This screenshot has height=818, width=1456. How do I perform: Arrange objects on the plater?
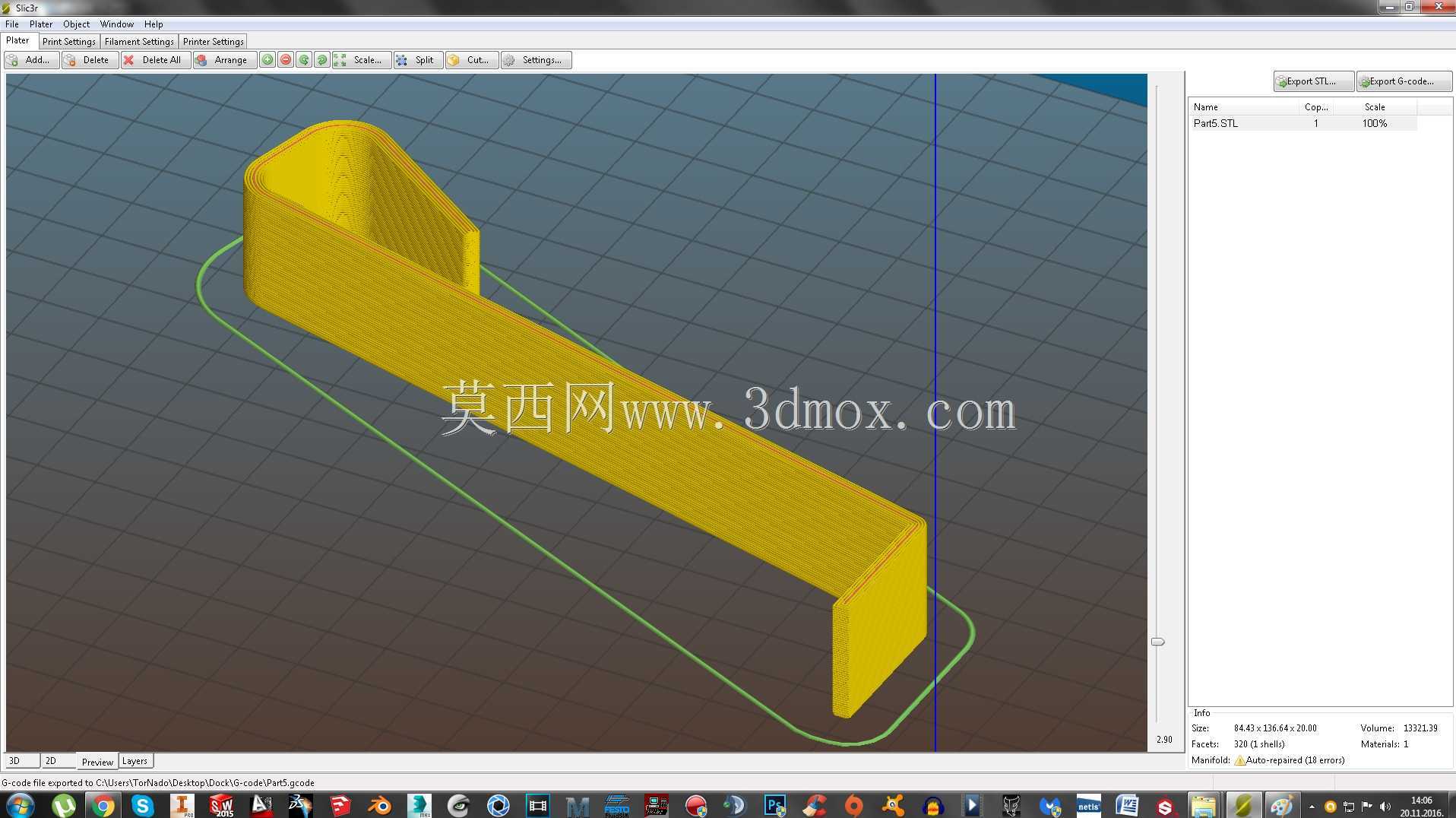(x=224, y=60)
